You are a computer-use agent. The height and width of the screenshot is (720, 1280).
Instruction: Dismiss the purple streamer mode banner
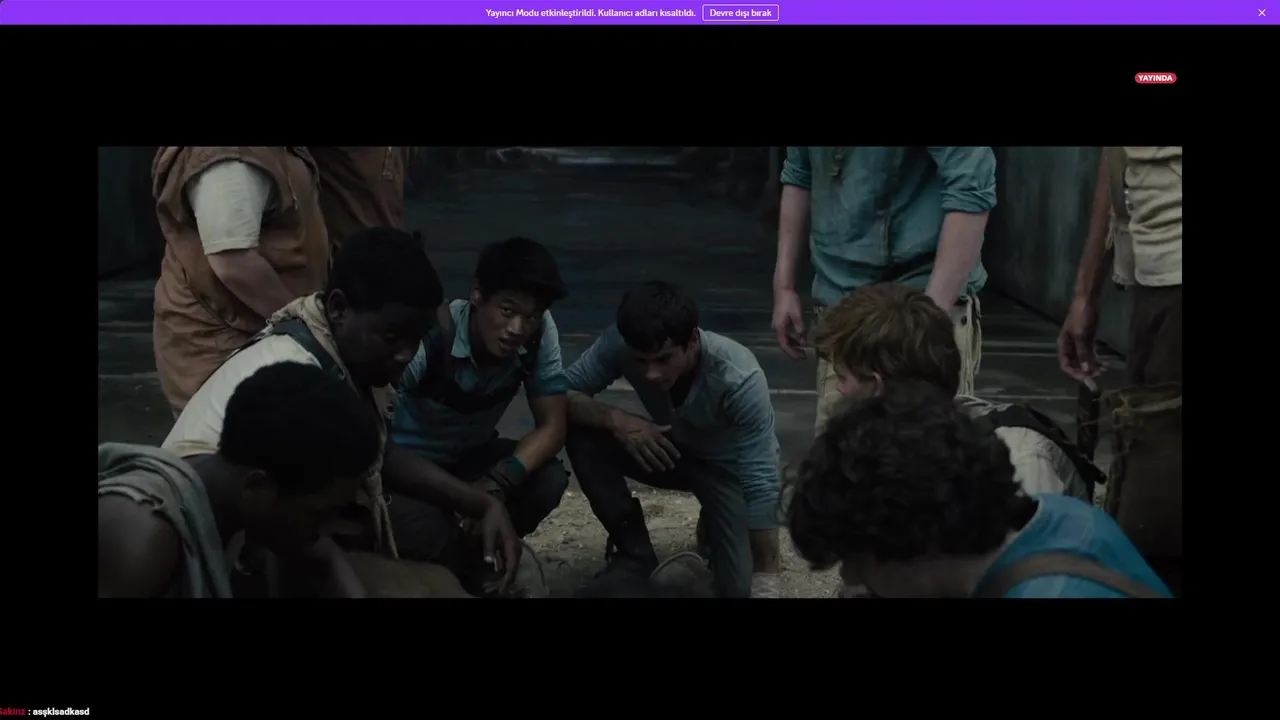point(1262,13)
